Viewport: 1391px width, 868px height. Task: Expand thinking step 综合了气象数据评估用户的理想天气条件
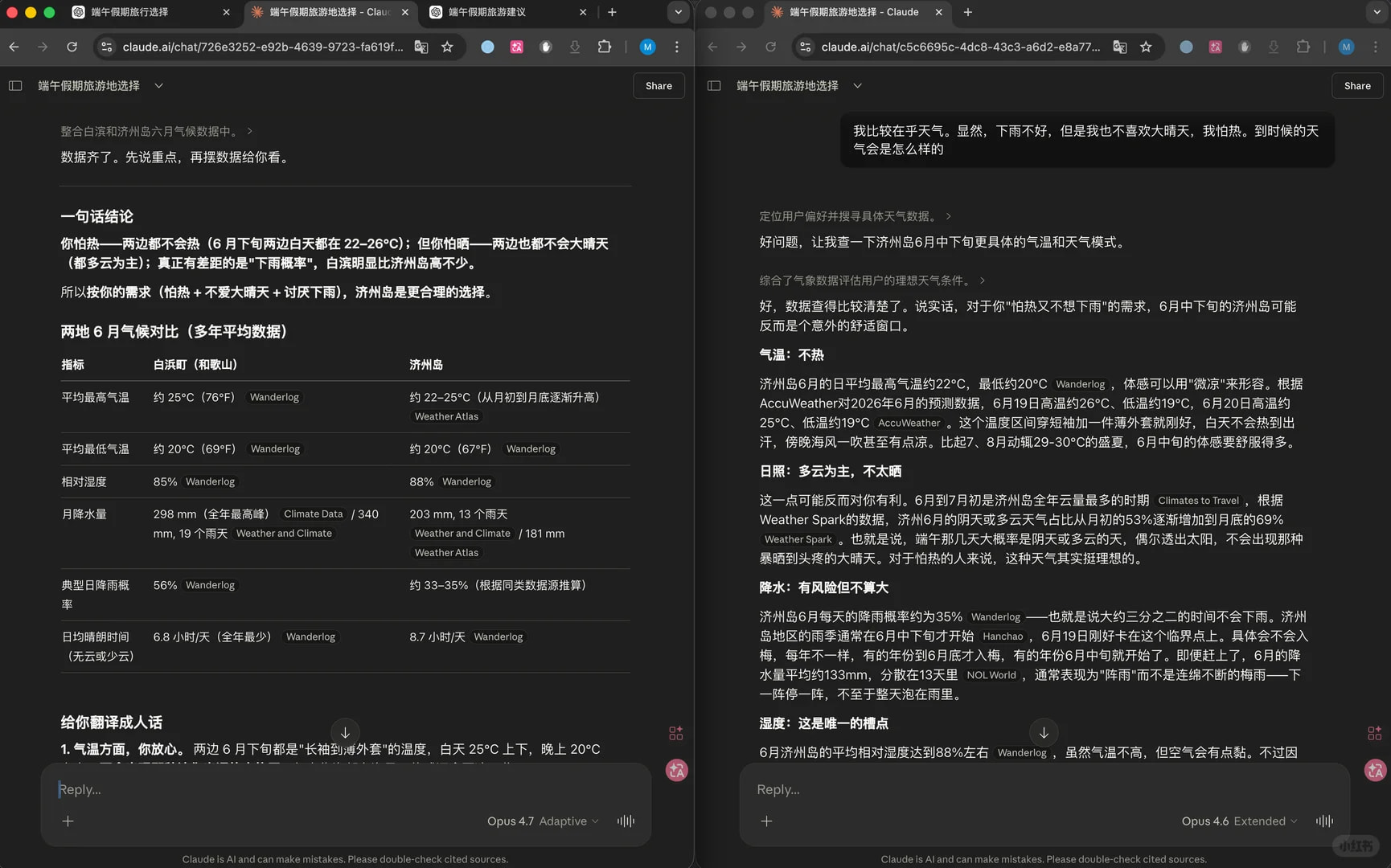click(x=872, y=280)
